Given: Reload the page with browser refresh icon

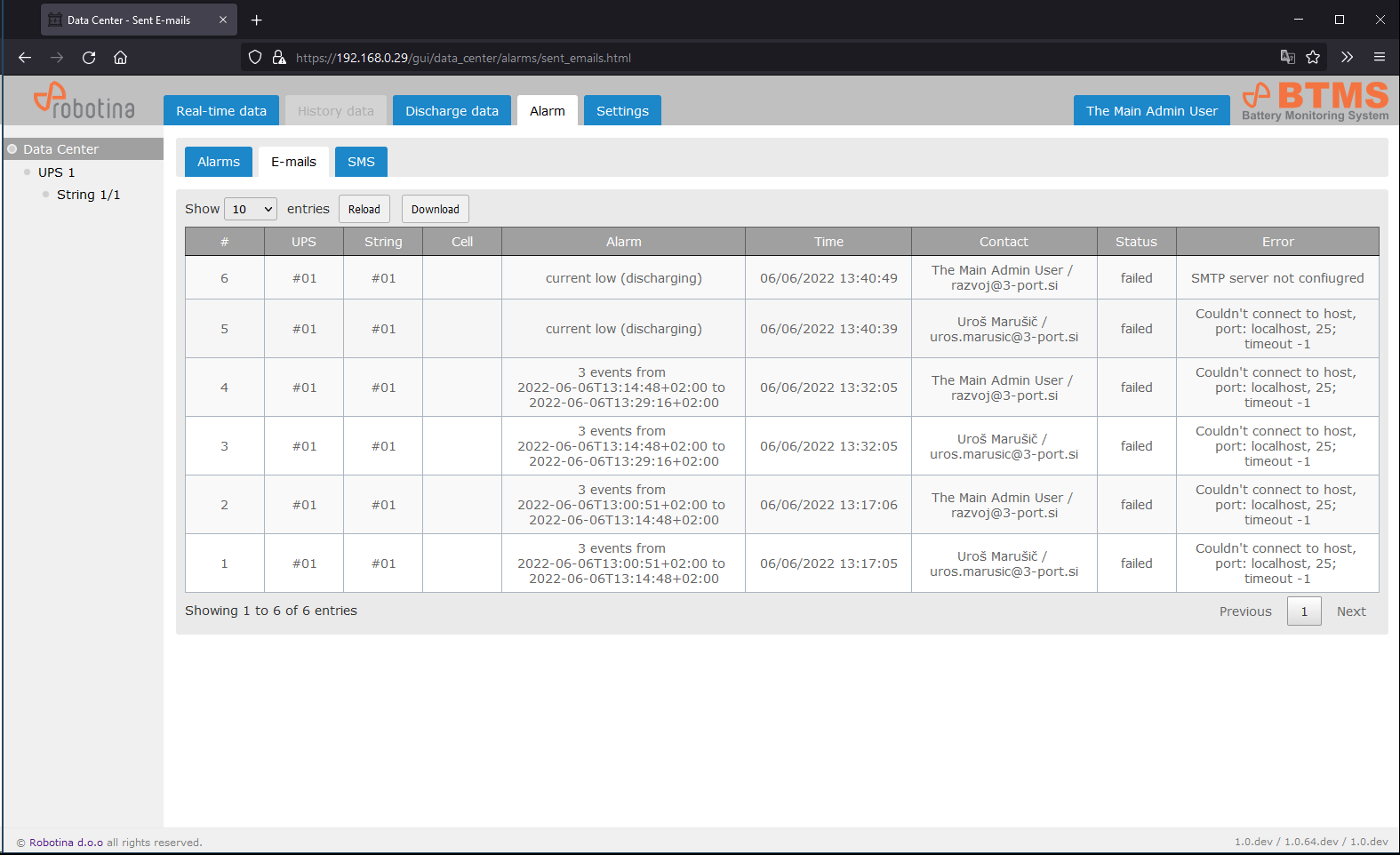Looking at the screenshot, I should click(89, 58).
